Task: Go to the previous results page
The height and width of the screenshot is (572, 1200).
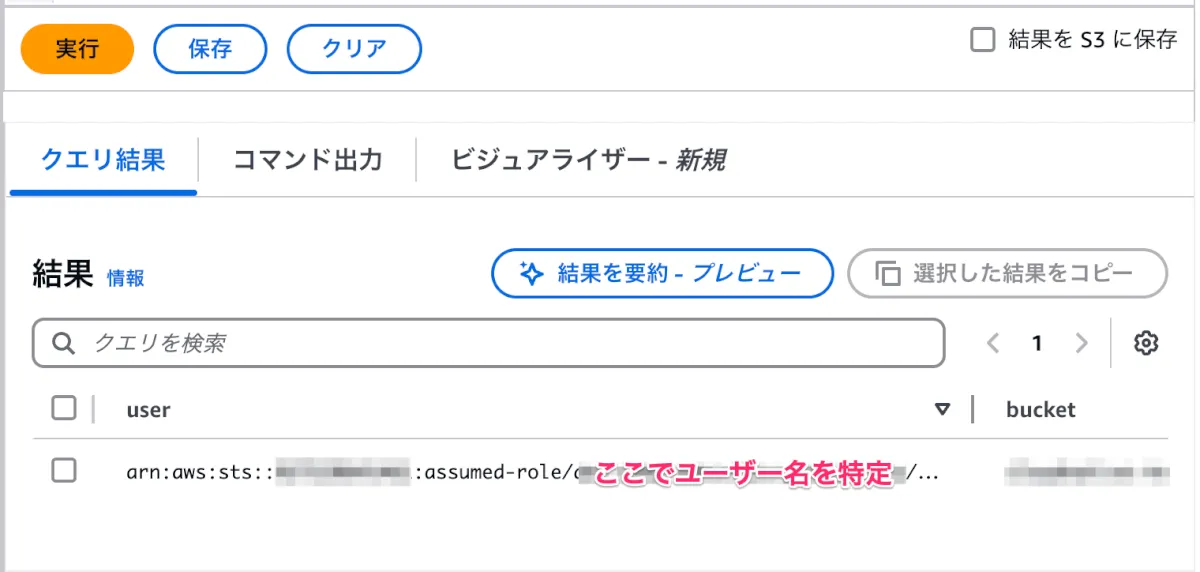Action: point(993,343)
